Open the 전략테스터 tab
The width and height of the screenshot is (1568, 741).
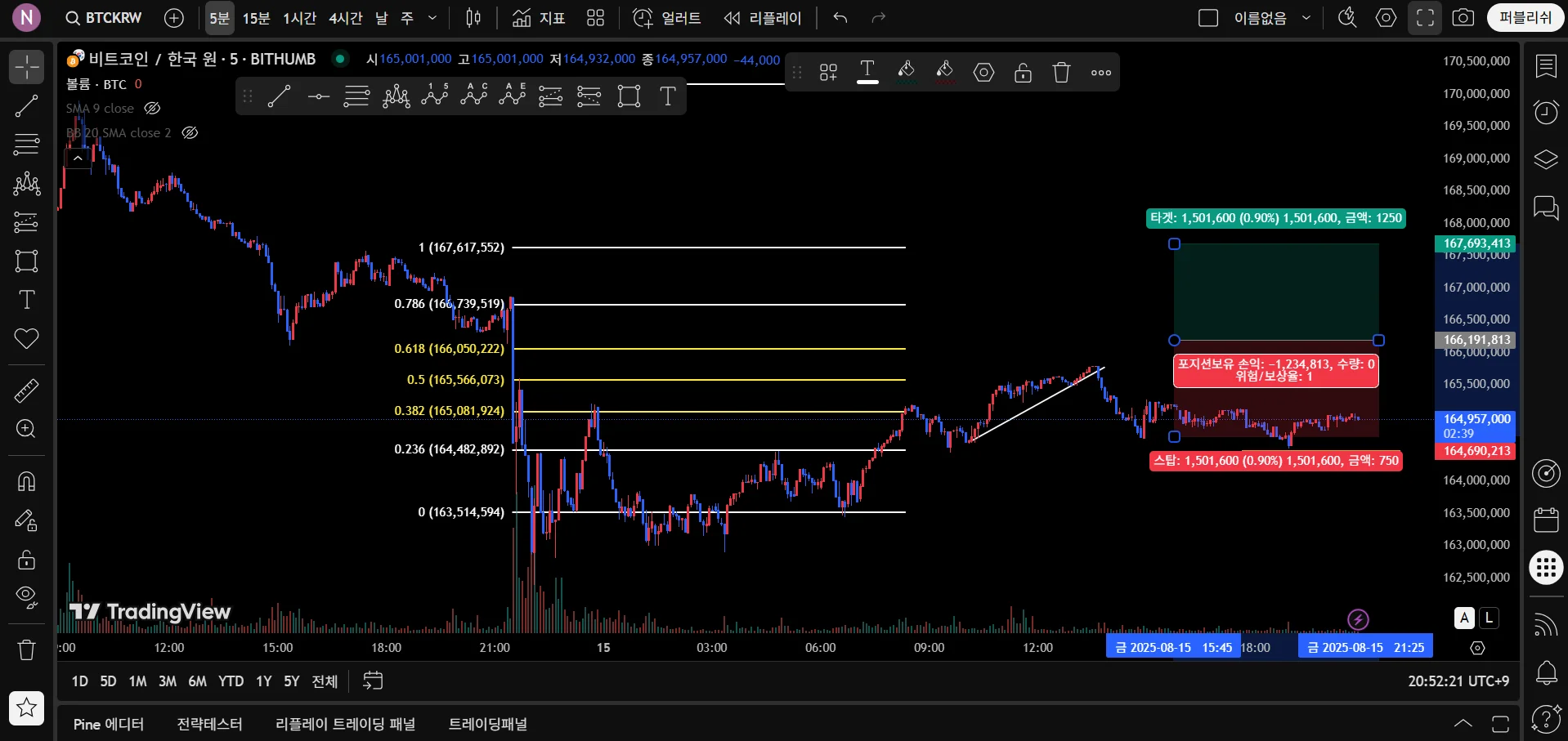point(210,725)
